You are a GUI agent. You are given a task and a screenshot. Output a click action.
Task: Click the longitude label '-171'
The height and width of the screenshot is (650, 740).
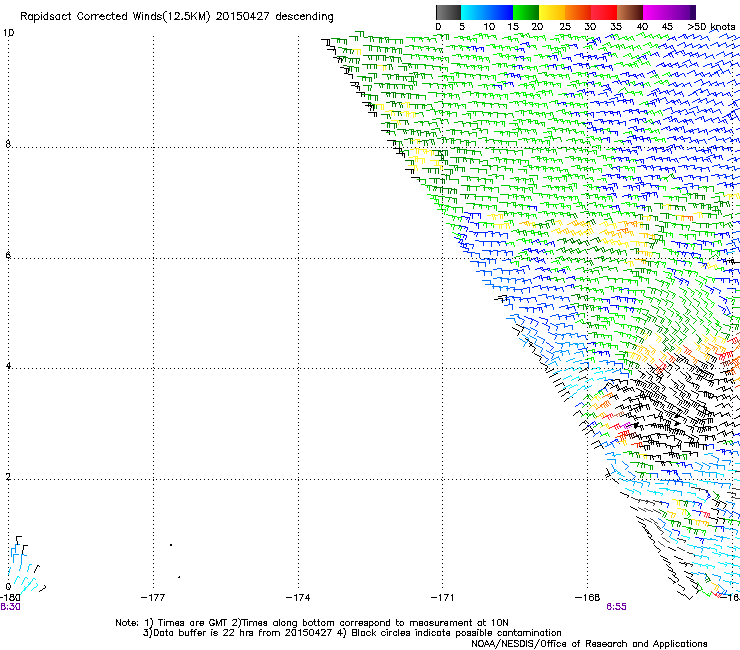click(443, 597)
